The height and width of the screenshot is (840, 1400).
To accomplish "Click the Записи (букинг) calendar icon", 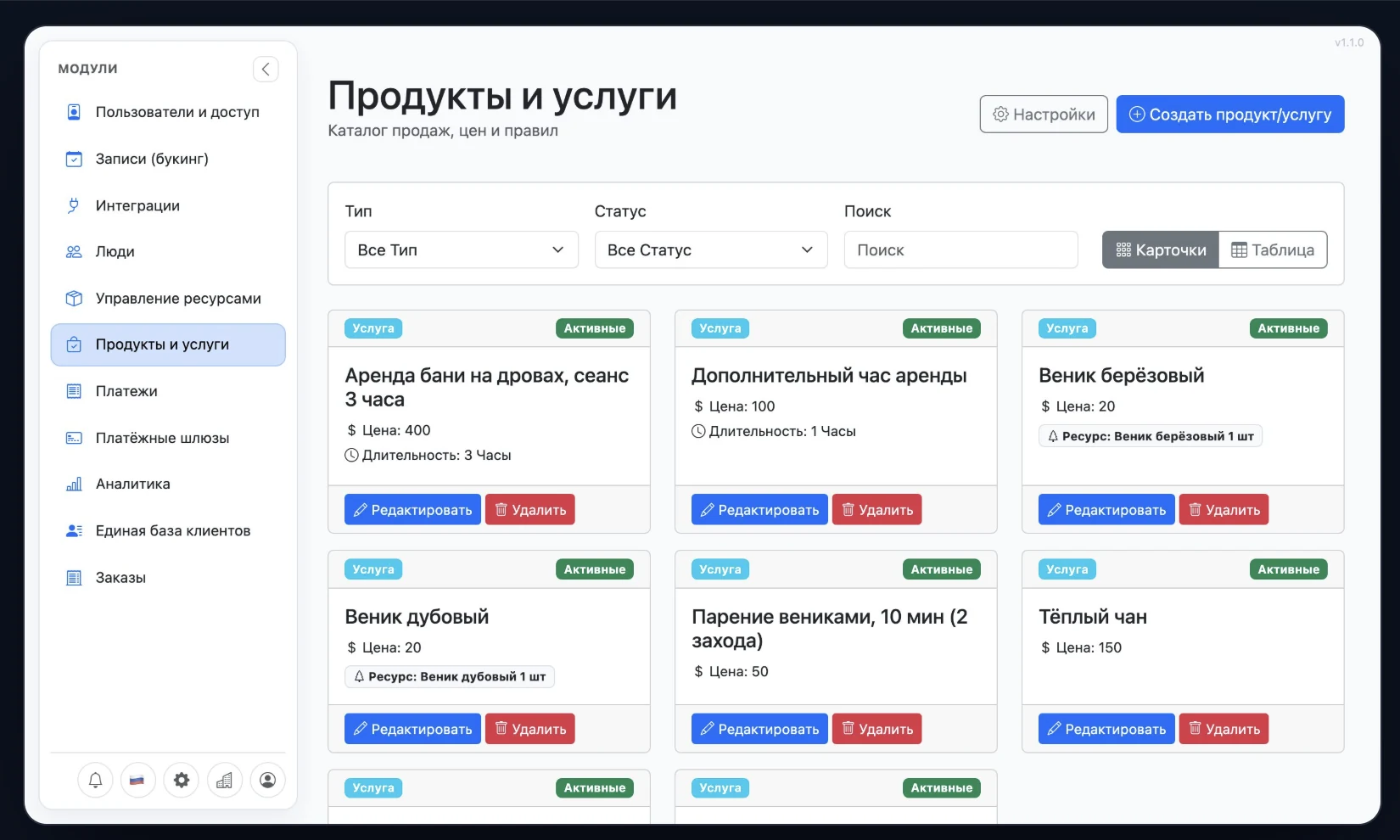I will pyautogui.click(x=74, y=159).
